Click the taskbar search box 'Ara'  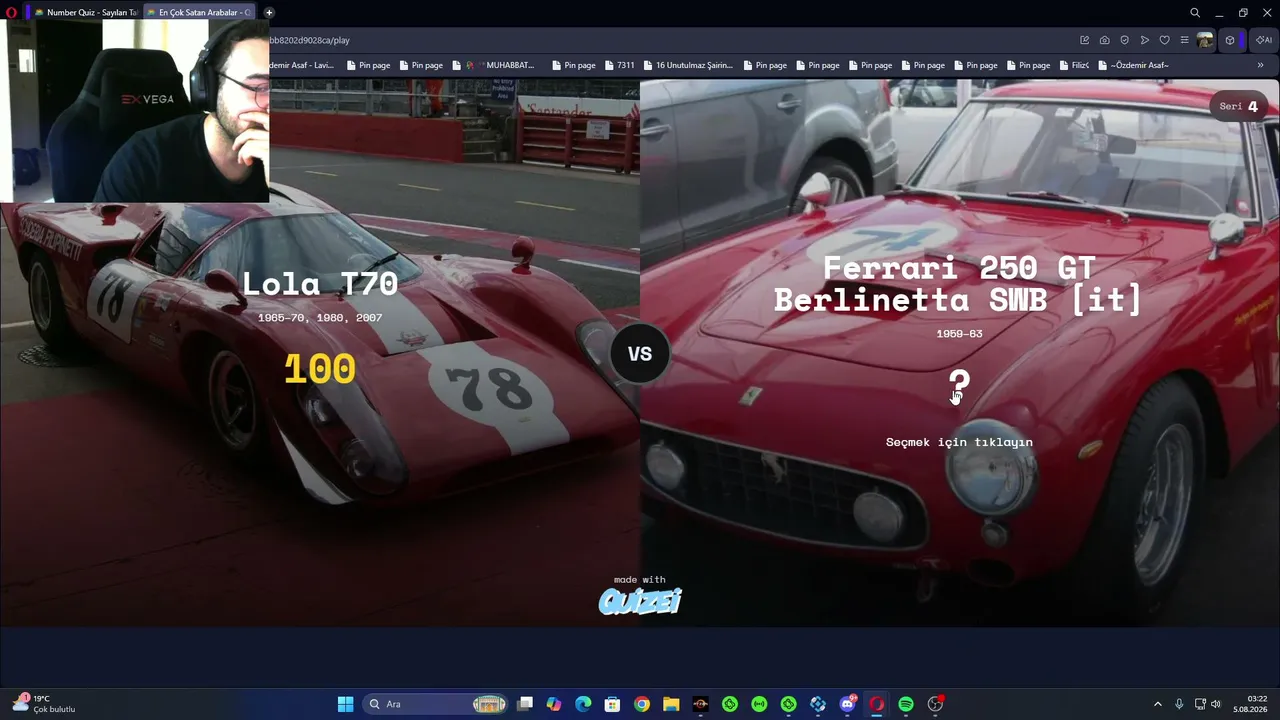(436, 704)
